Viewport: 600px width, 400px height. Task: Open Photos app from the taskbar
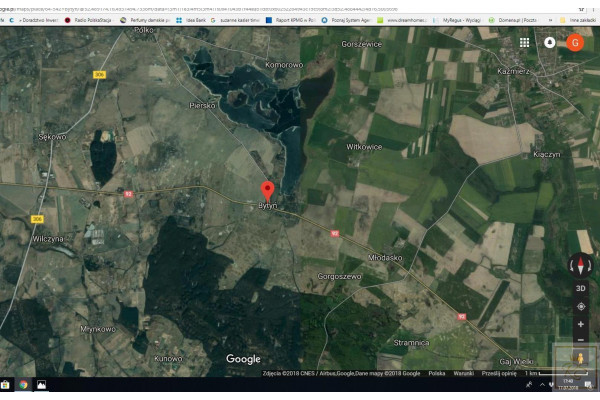pos(41,385)
